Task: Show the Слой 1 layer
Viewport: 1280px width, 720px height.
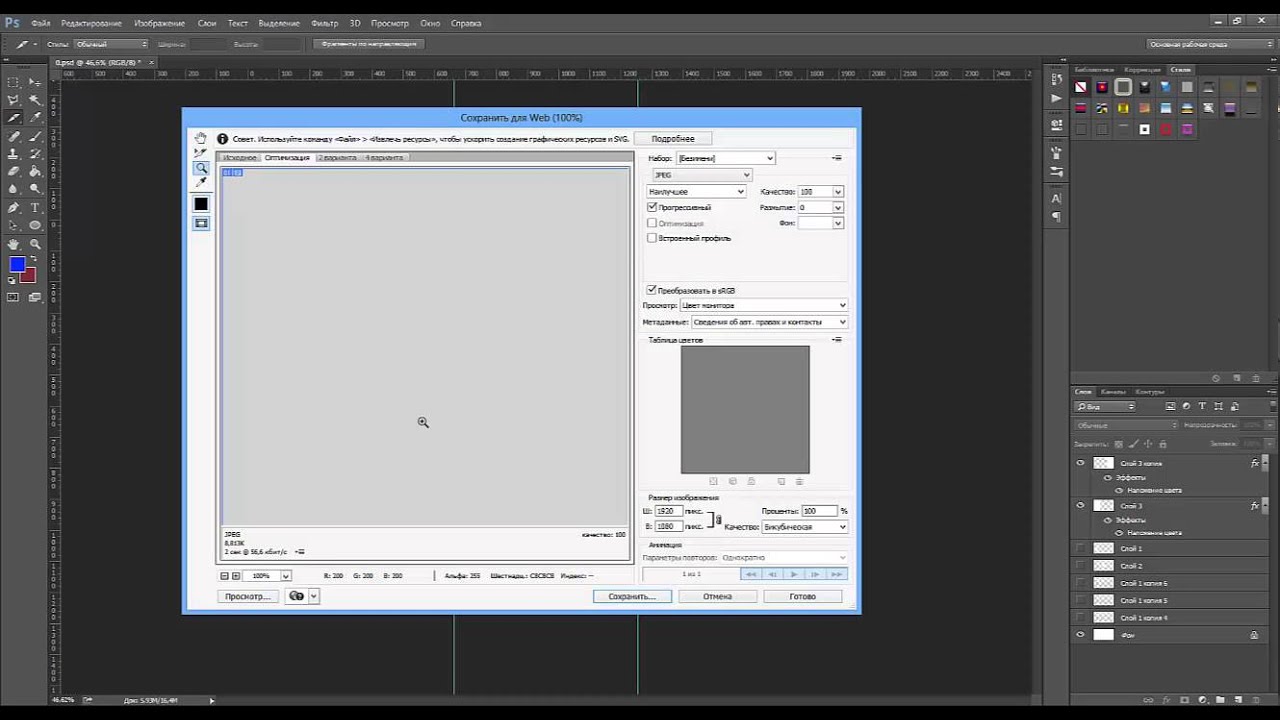Action: 1080,548
